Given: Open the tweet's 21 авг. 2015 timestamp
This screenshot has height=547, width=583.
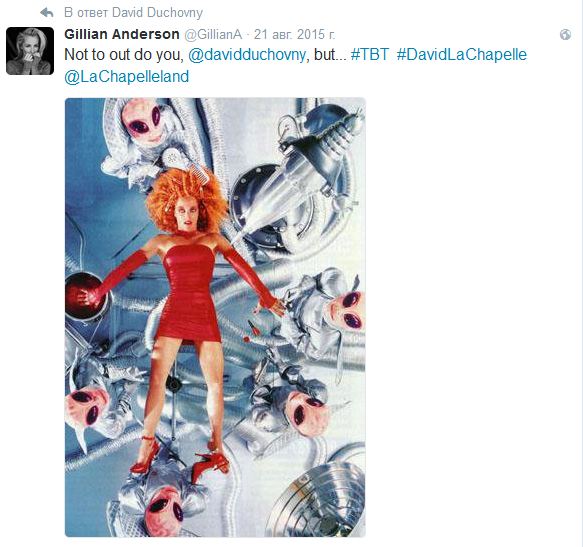Looking at the screenshot, I should [294, 35].
